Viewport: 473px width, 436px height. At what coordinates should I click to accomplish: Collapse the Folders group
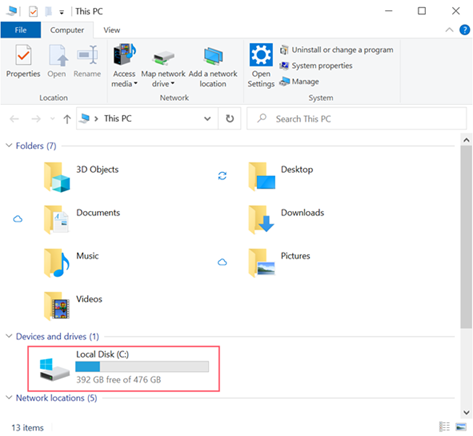tap(9, 146)
